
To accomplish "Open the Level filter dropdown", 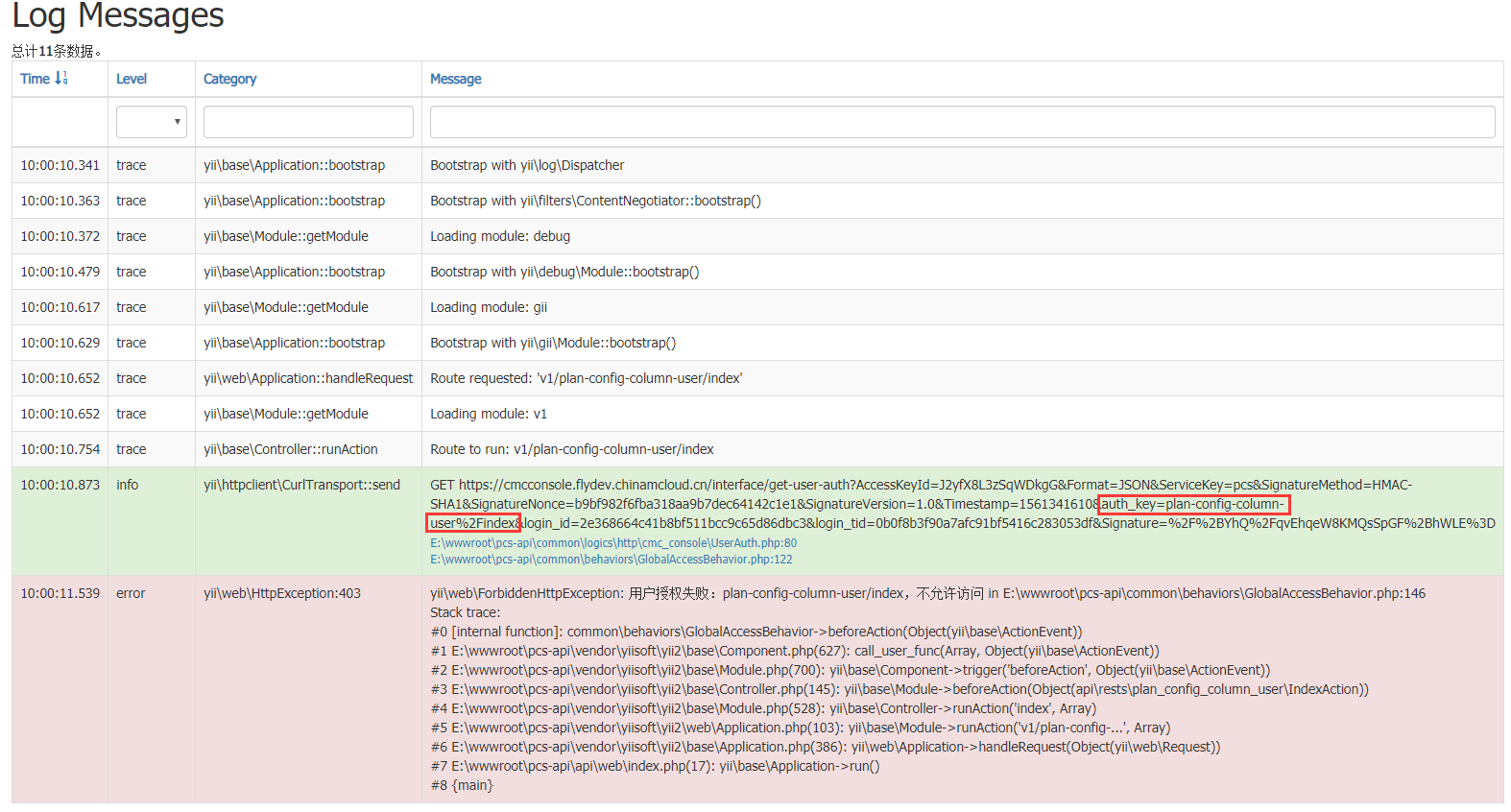I will (151, 122).
